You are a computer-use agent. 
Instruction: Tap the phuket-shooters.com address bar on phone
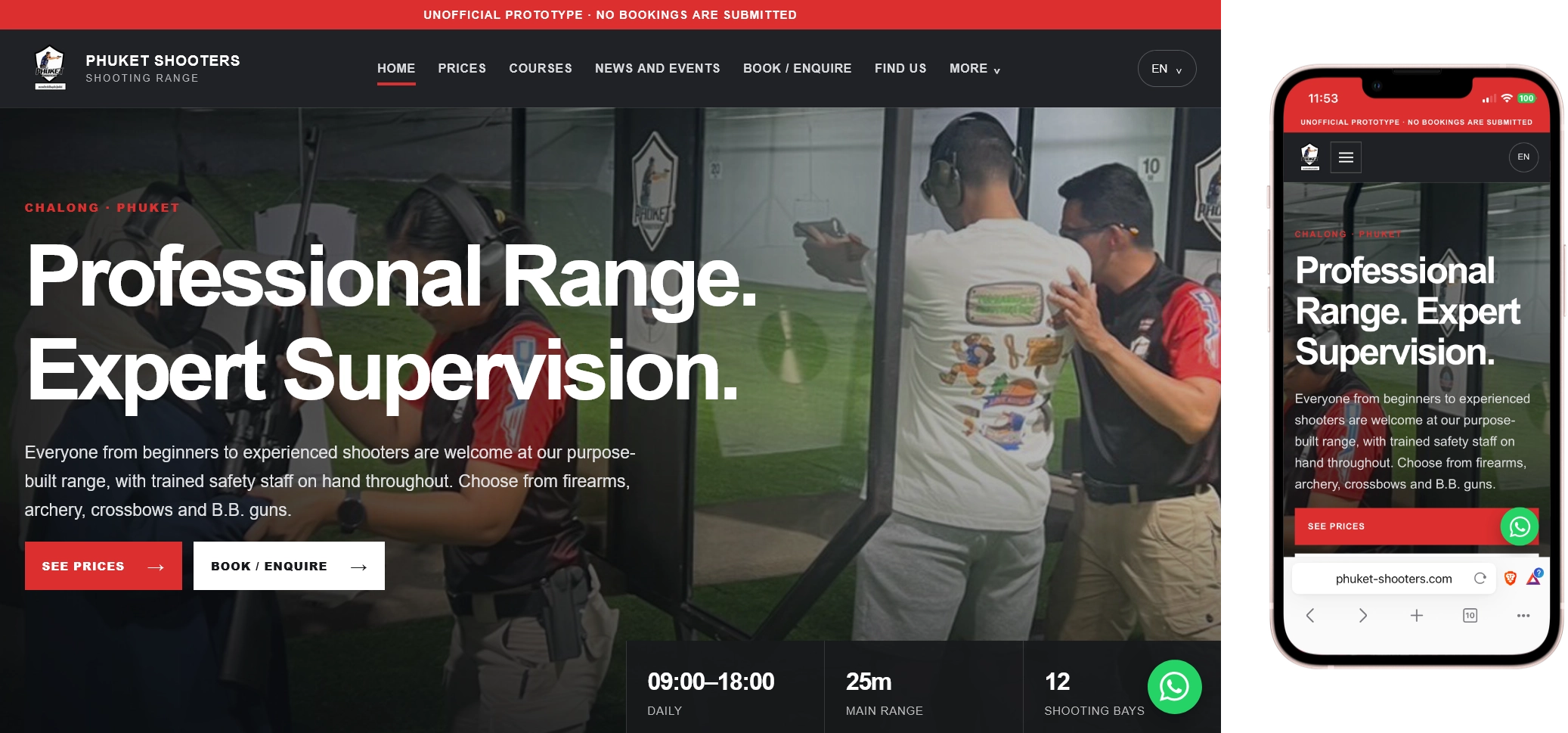pyautogui.click(x=1393, y=579)
